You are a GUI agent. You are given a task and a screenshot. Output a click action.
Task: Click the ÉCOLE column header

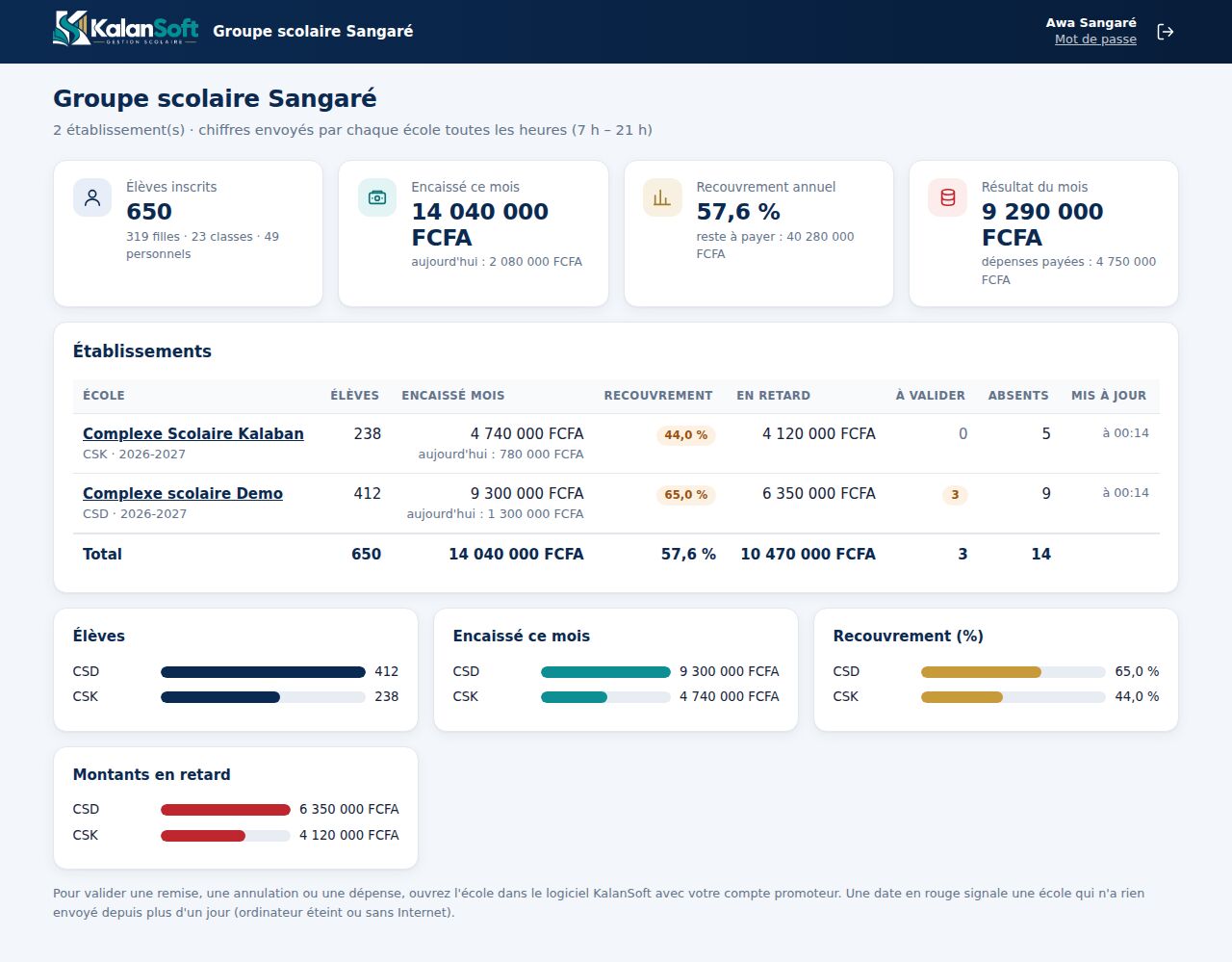(x=104, y=396)
